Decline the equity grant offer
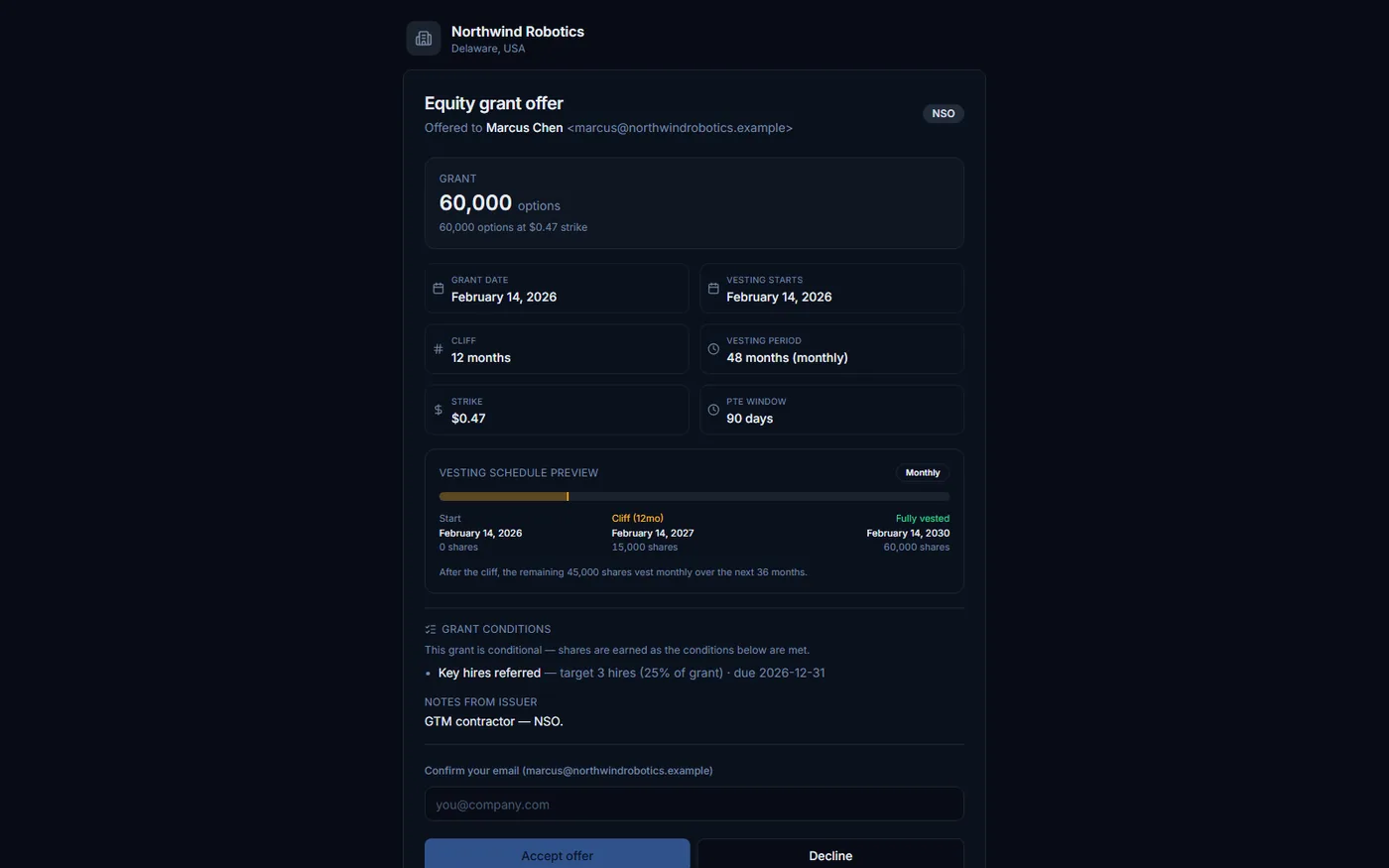This screenshot has height=868, width=1389. (x=830, y=855)
